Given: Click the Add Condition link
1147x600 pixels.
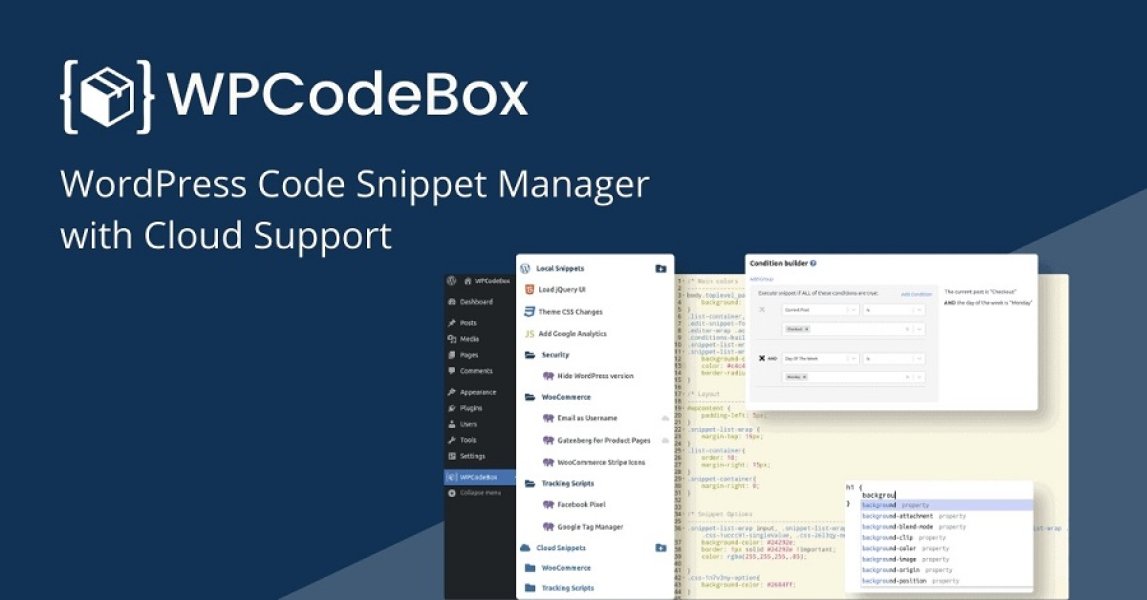Looking at the screenshot, I should click(x=915, y=294).
